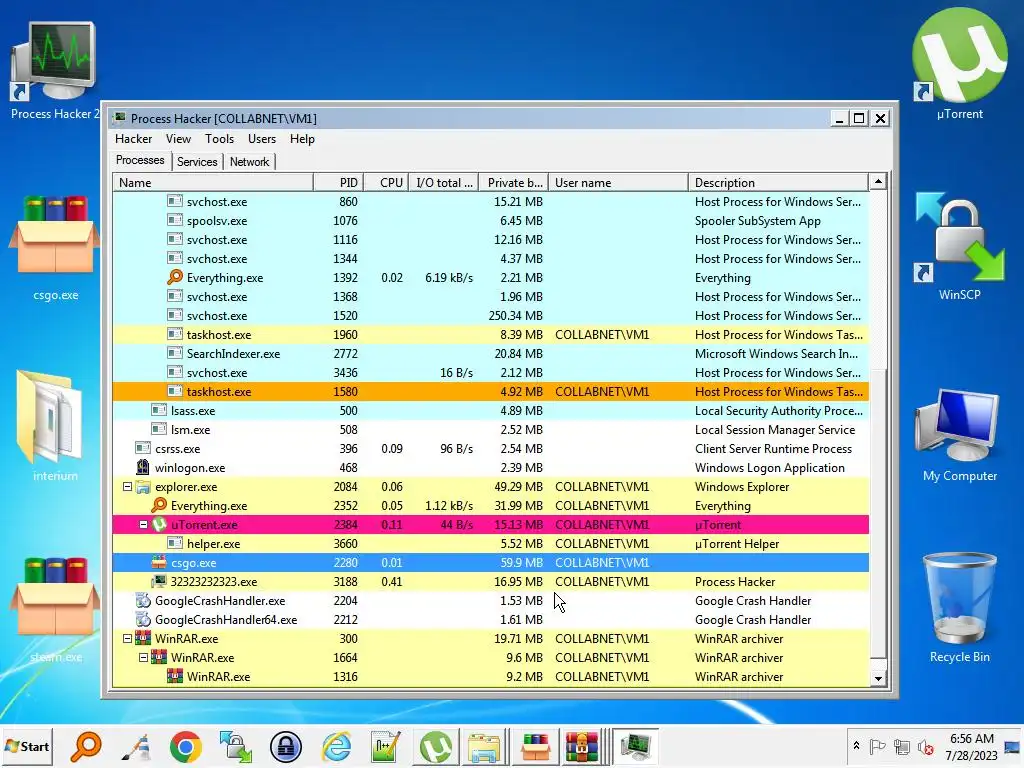This screenshot has width=1024, height=768.
Task: Sort by the User name column header
Action: click(x=618, y=183)
